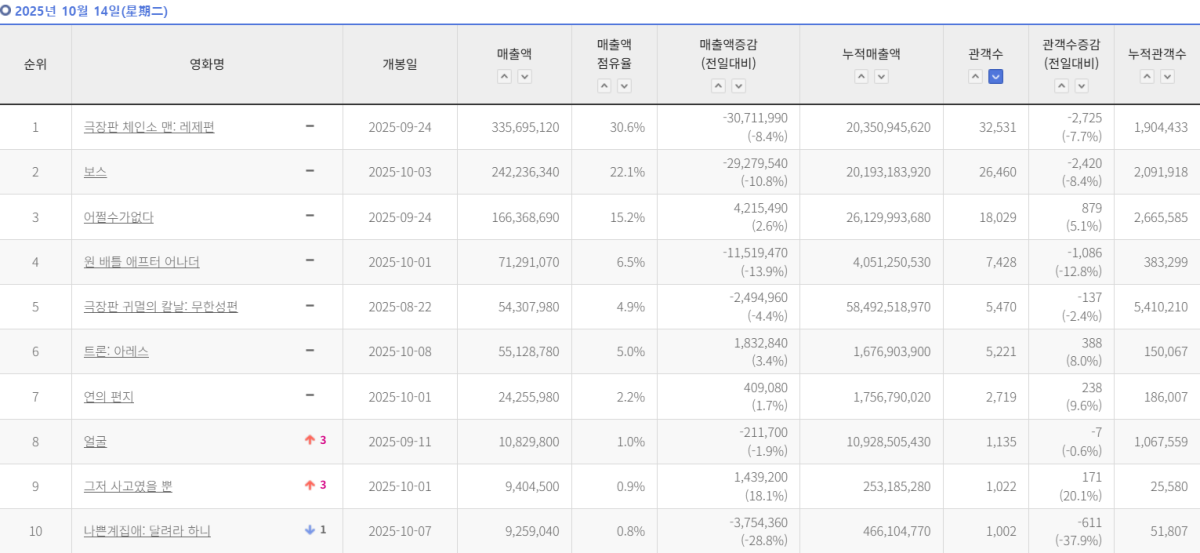The width and height of the screenshot is (1200, 553).
Task: Sort 관객수증감 (전일대비) ascending
Action: click(1060, 86)
